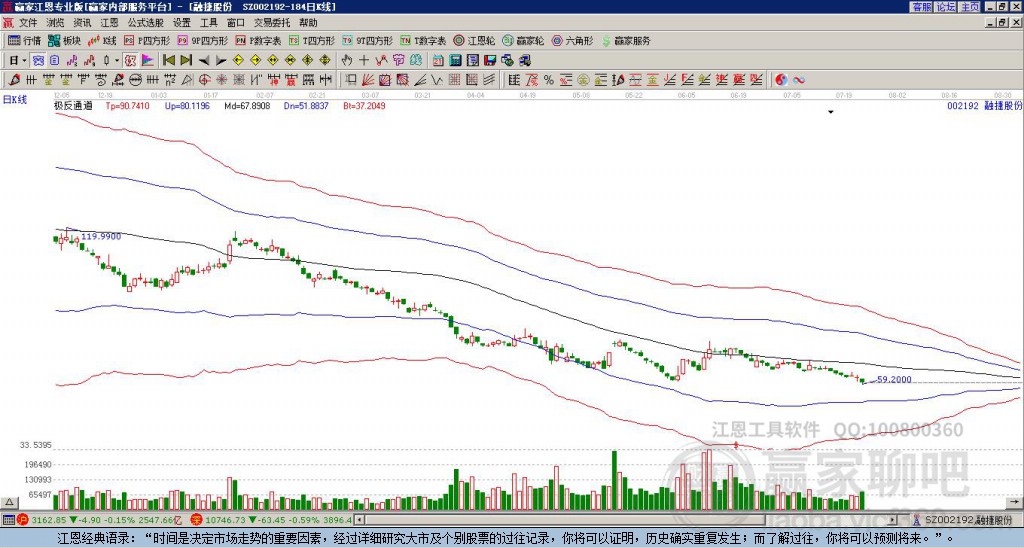Viewport: 1024px width, 548px height.
Task: Click the red target circle drawing tool
Action: (x=204, y=80)
